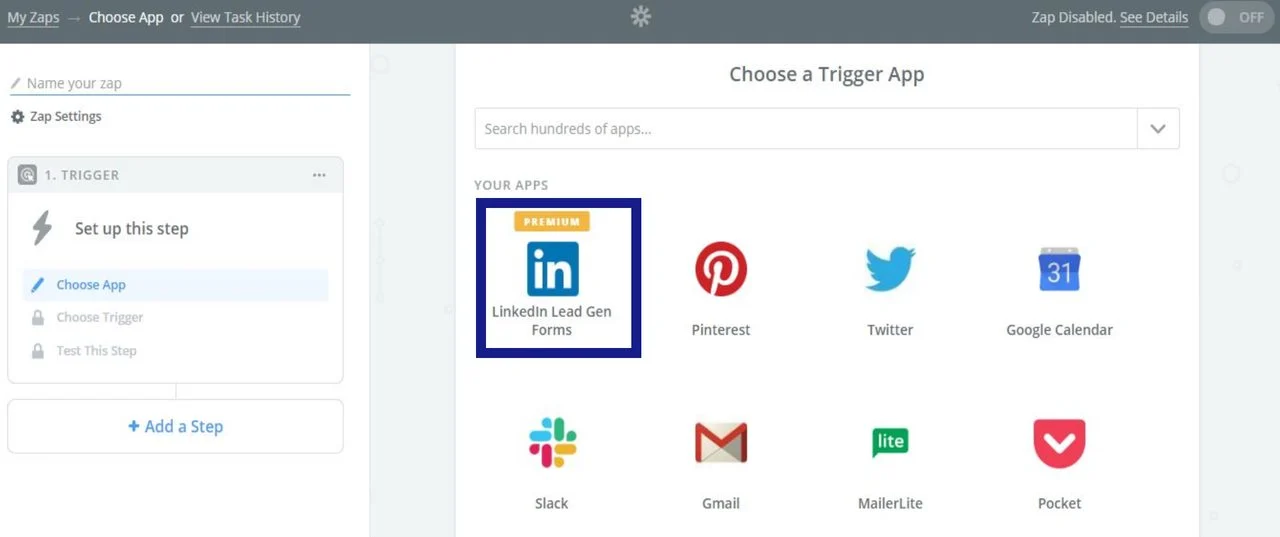Screen dimensions: 1280x537
Task: Pick the MailerLite app icon
Action: (890, 443)
